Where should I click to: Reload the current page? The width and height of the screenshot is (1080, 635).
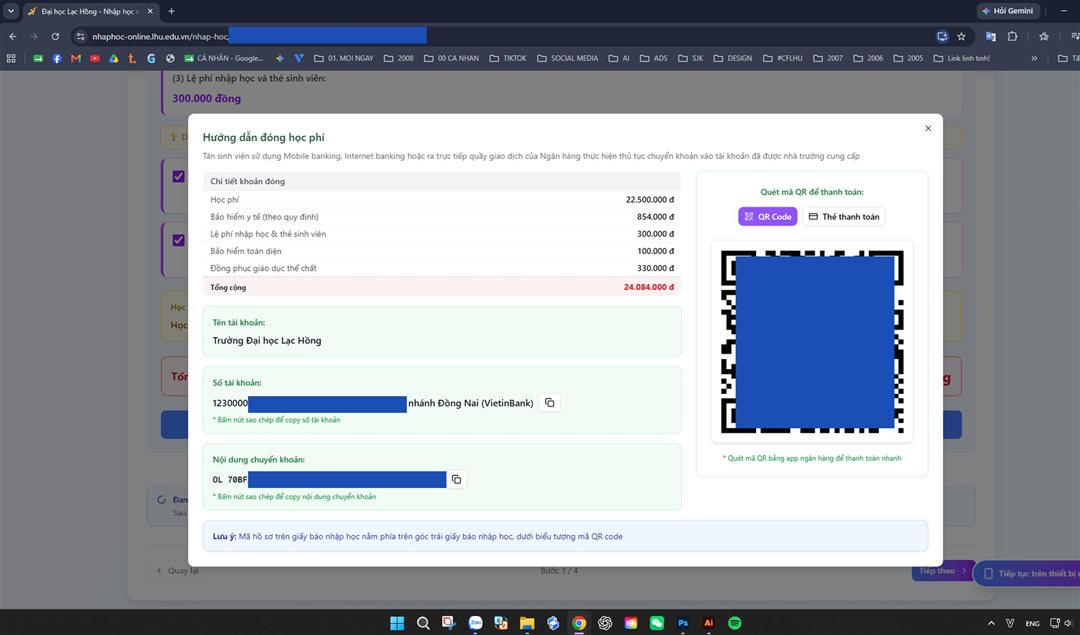coord(55,37)
